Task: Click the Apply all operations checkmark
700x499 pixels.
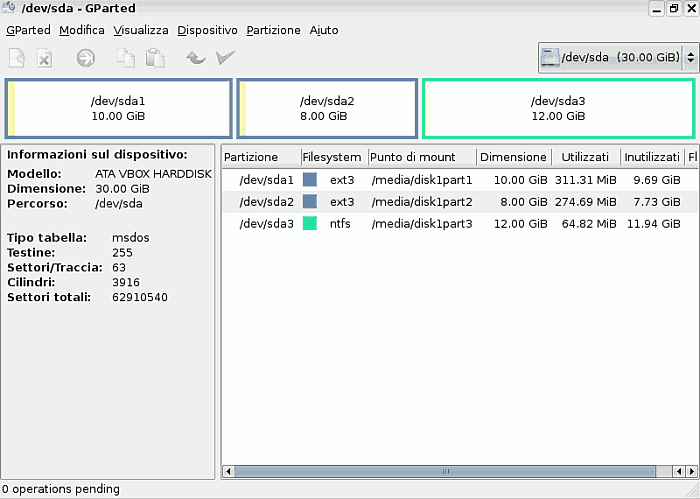Action: point(225,58)
